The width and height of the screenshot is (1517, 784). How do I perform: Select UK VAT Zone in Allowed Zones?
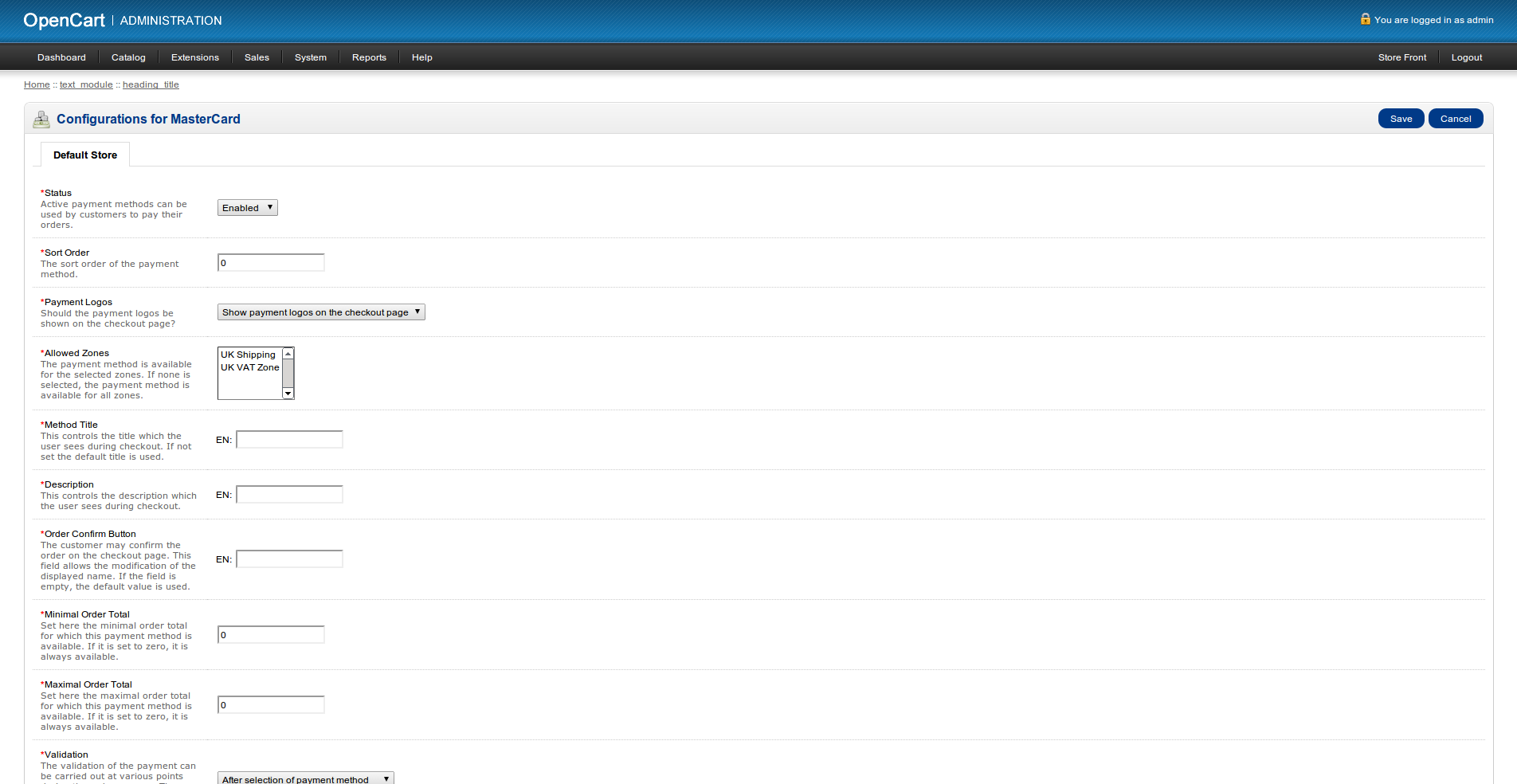[249, 367]
